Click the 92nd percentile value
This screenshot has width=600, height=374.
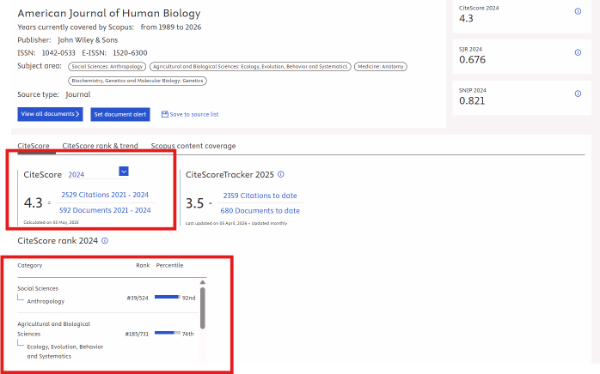pyautogui.click(x=189, y=298)
